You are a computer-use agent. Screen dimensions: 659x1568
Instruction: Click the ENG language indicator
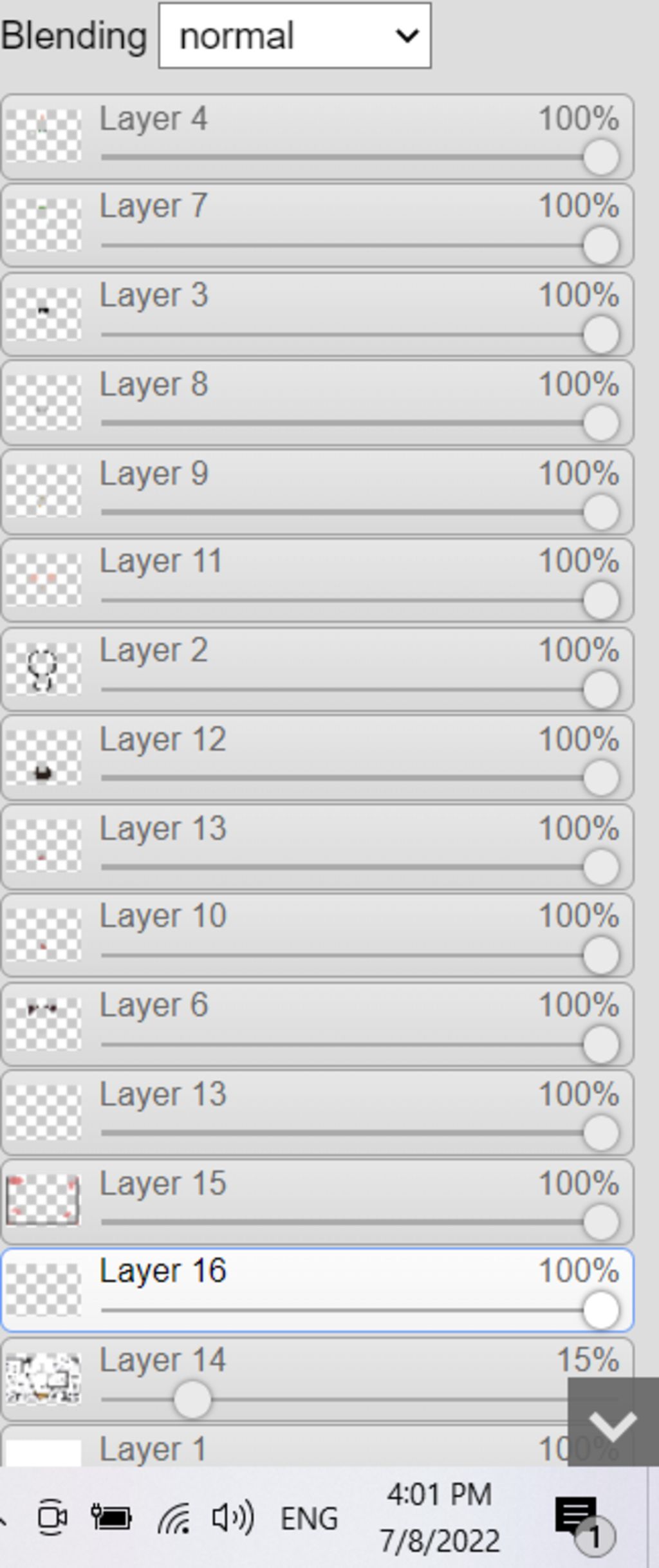309,1518
